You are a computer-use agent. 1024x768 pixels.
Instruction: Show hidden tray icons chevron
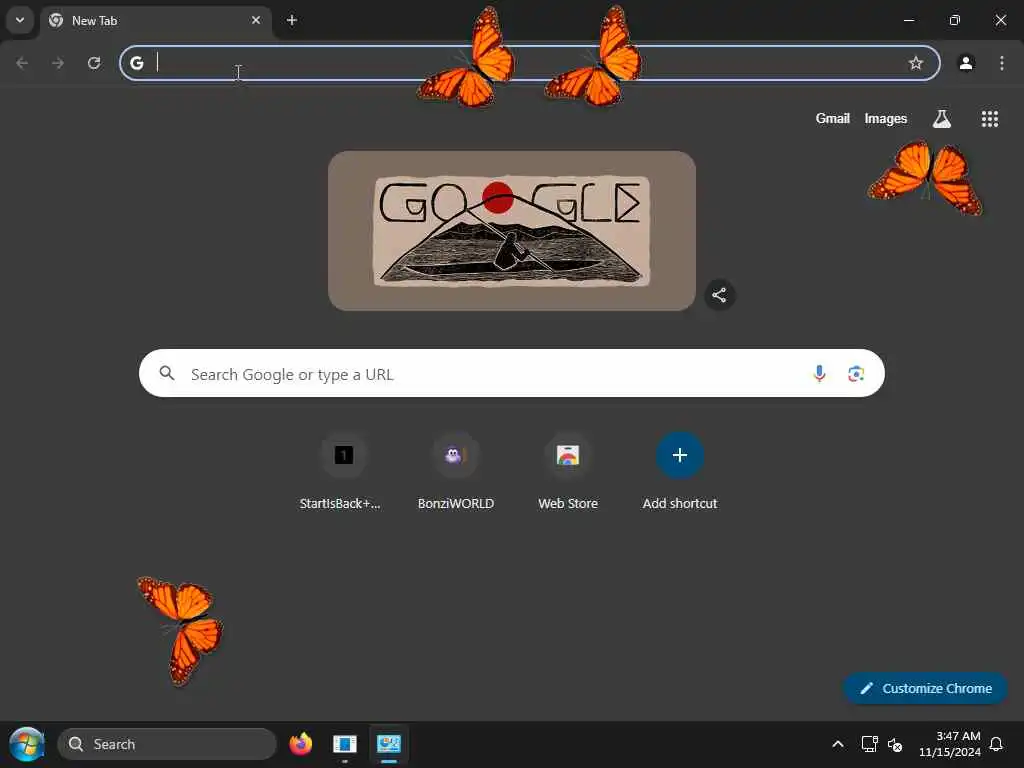[838, 744]
